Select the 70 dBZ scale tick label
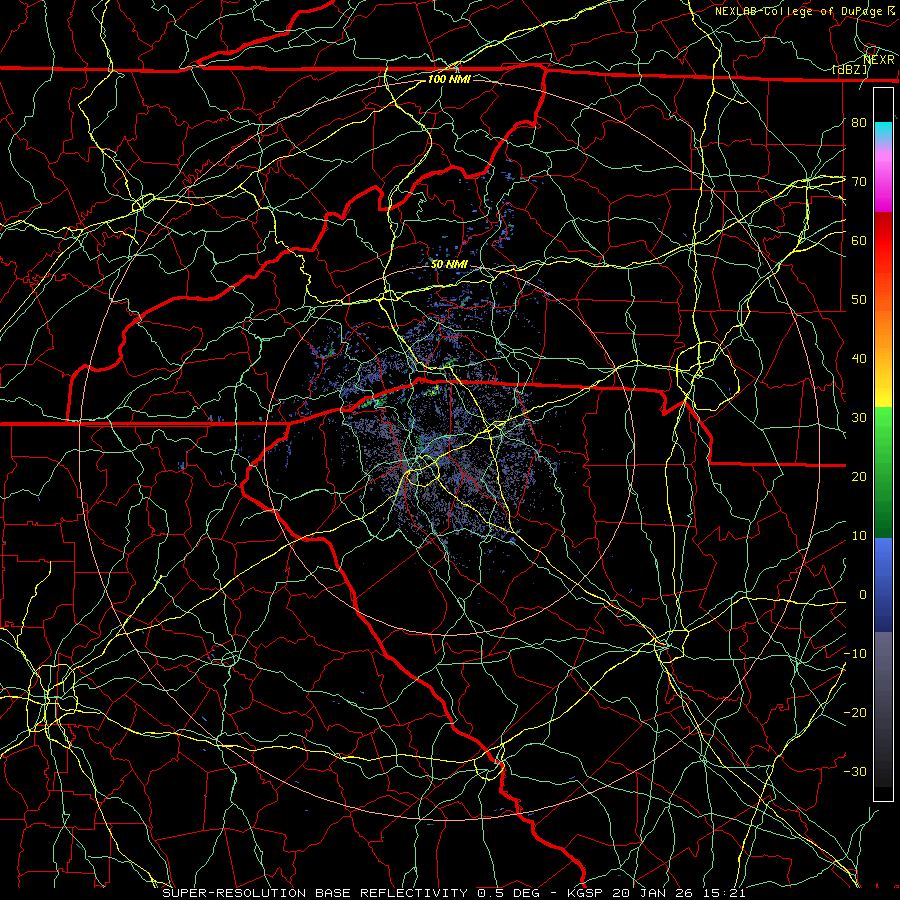The image size is (900, 900). pos(859,182)
